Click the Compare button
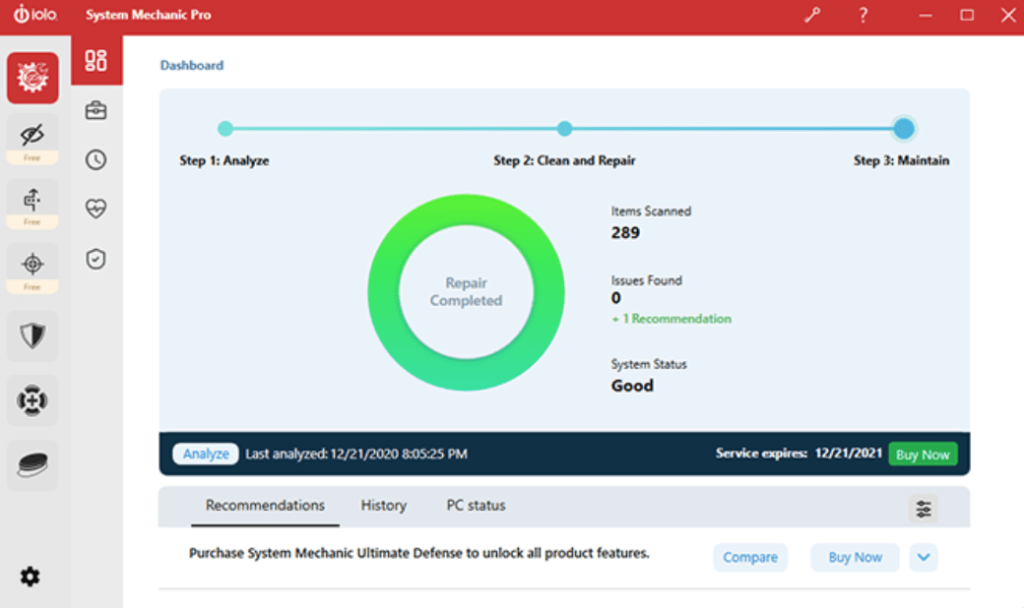Image resolution: width=1024 pixels, height=608 pixels. pyautogui.click(x=750, y=557)
